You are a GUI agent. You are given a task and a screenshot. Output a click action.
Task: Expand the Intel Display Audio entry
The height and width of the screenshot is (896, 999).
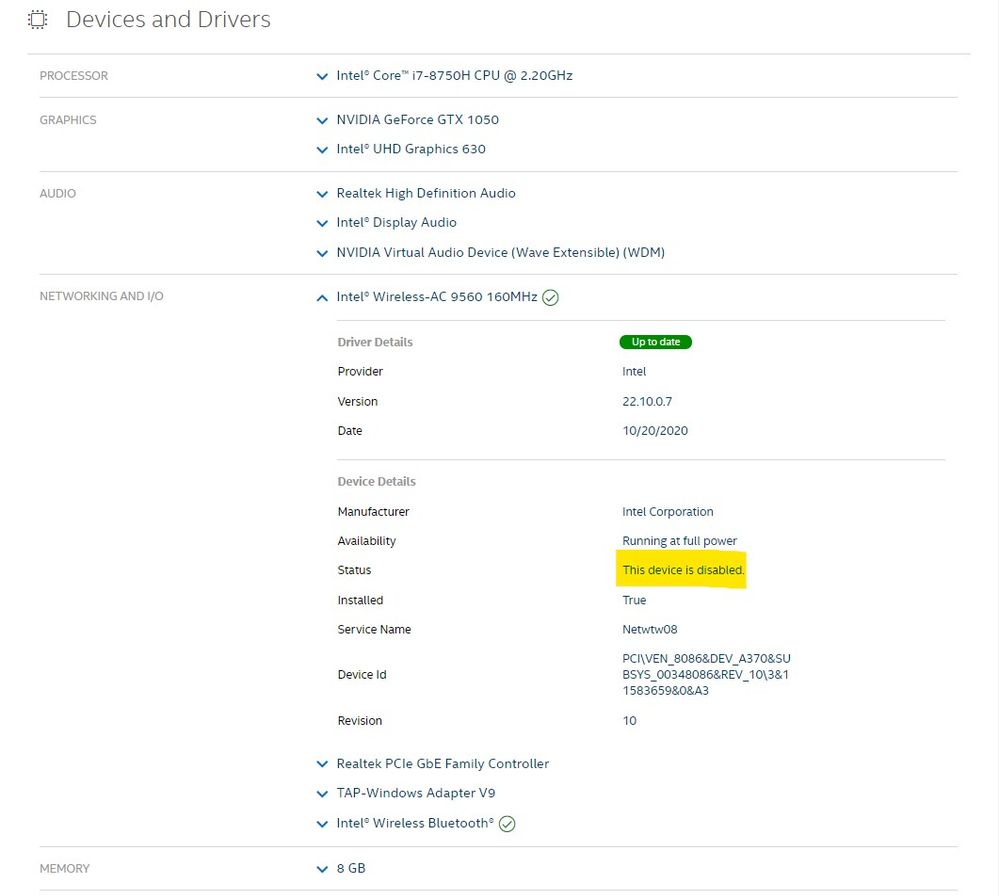point(322,223)
